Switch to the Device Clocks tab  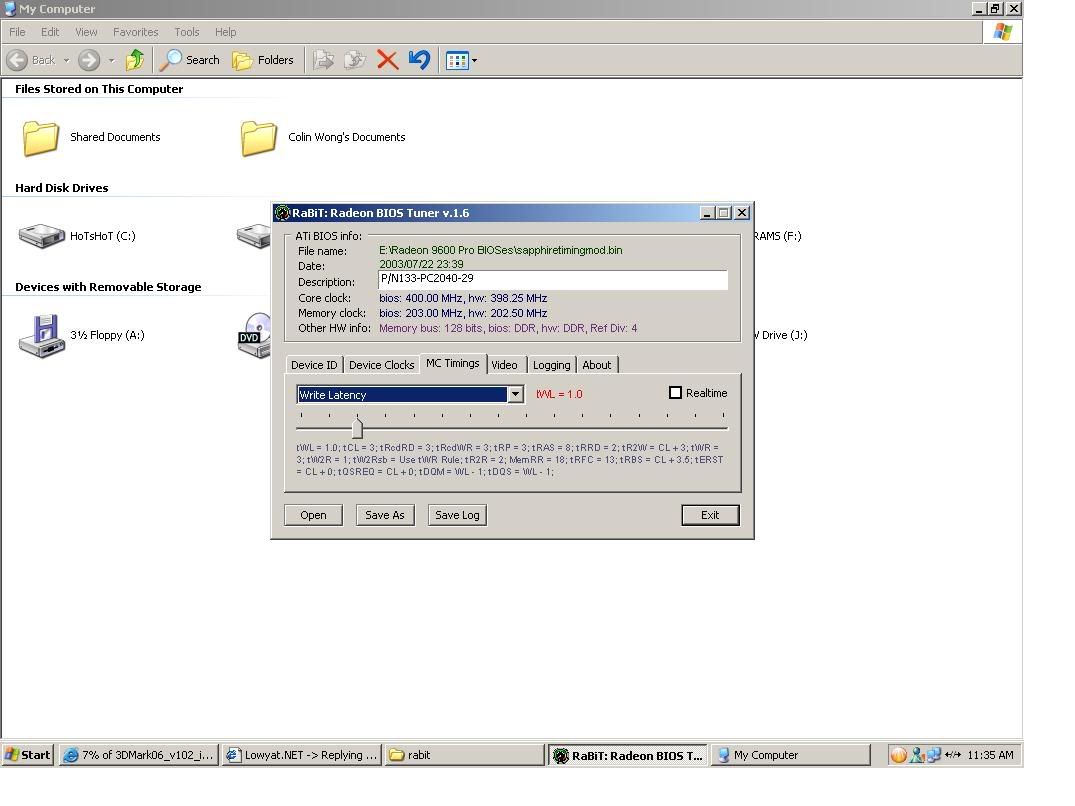pyautogui.click(x=381, y=365)
